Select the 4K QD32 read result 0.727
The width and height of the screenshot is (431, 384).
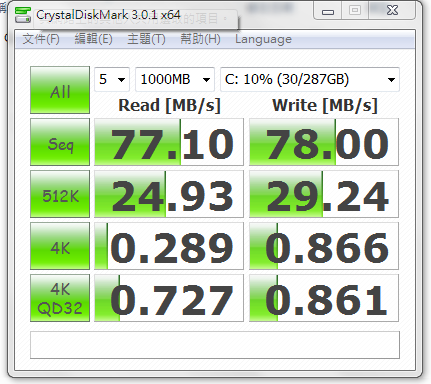[x=169, y=298]
